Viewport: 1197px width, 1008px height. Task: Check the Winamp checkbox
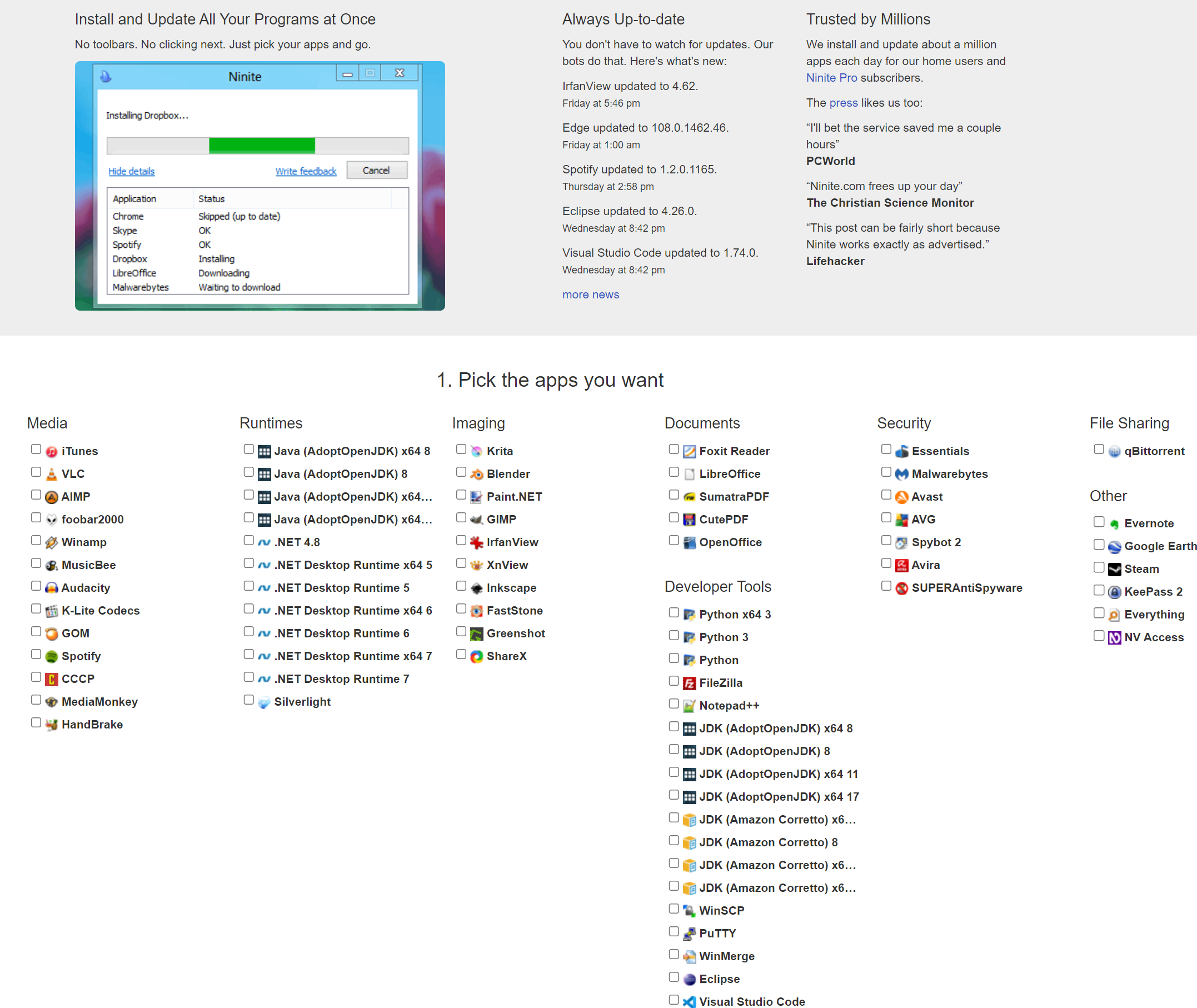36,541
